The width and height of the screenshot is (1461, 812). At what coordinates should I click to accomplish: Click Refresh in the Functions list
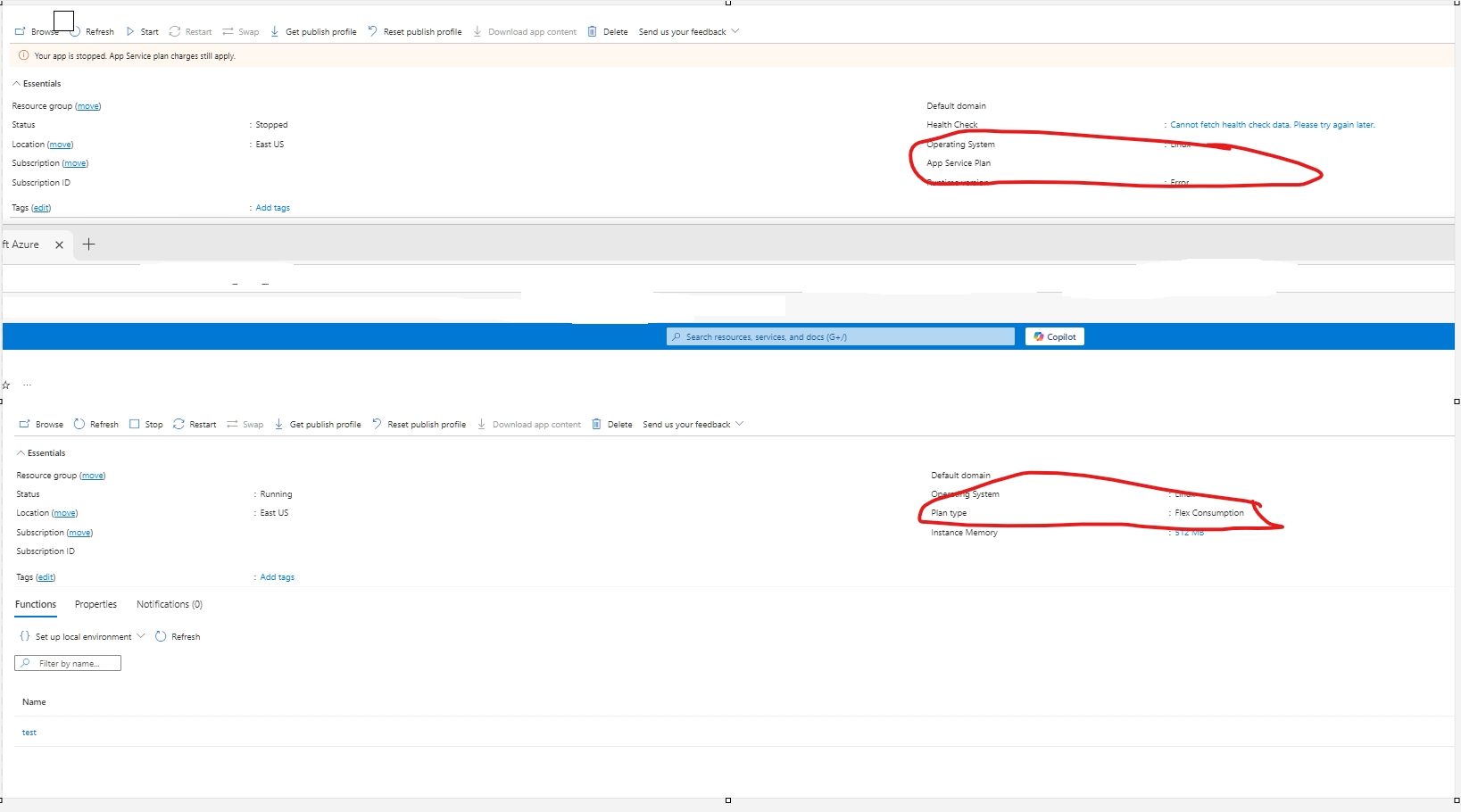178,636
